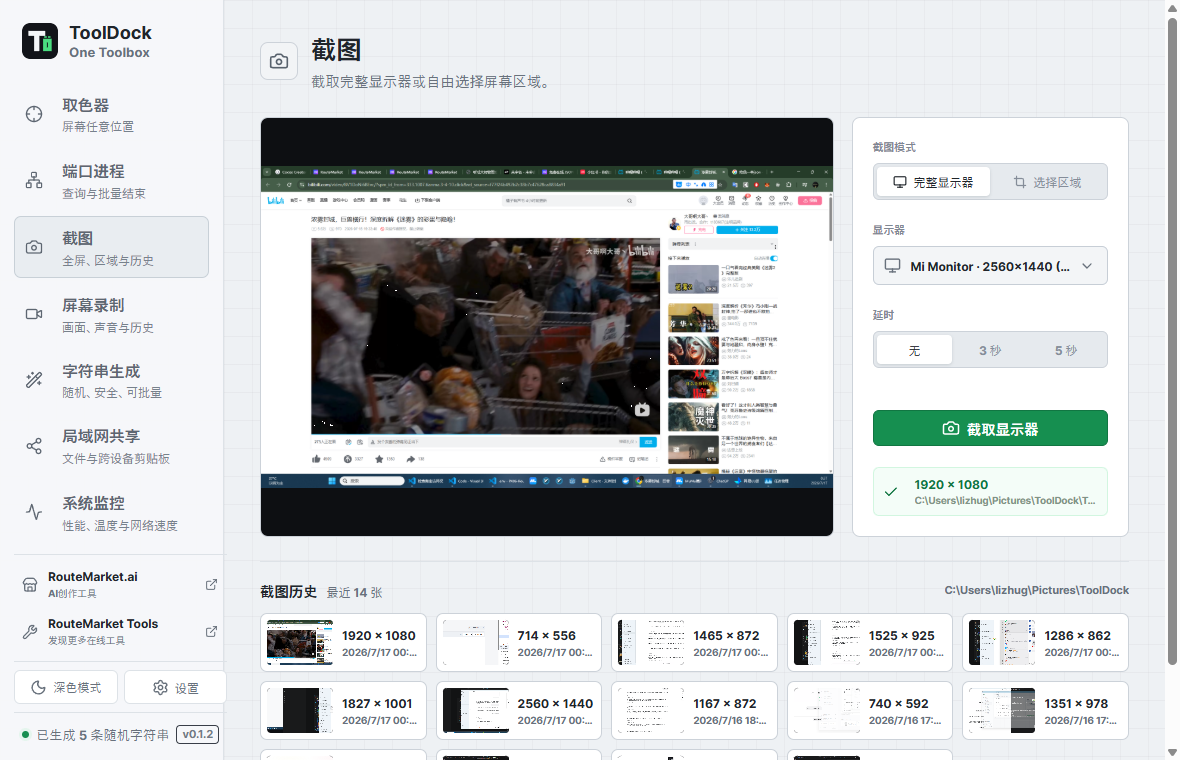Click the RouteMarket Tools wrench icon
This screenshot has height=760, width=1180.
click(30, 632)
